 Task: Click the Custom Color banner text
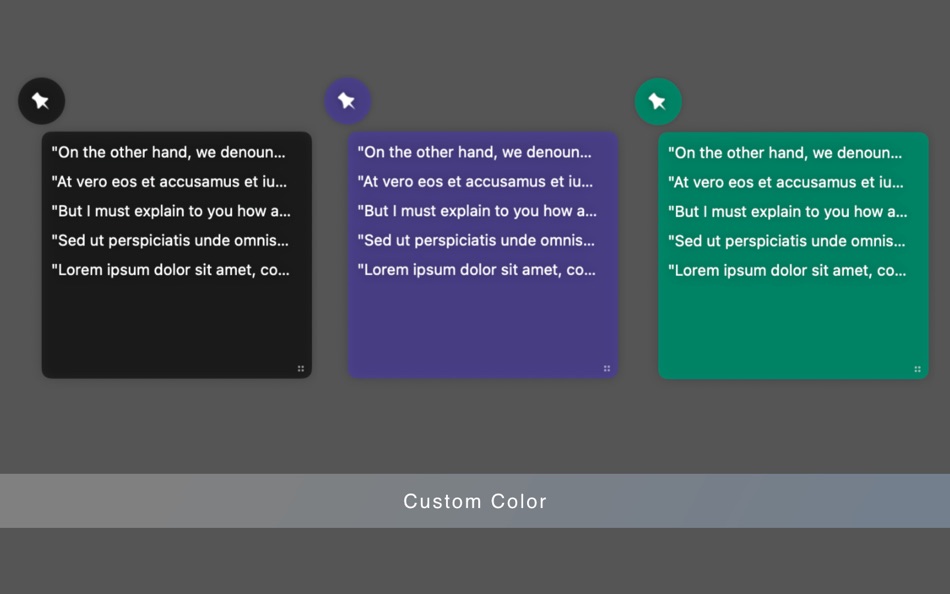click(475, 501)
